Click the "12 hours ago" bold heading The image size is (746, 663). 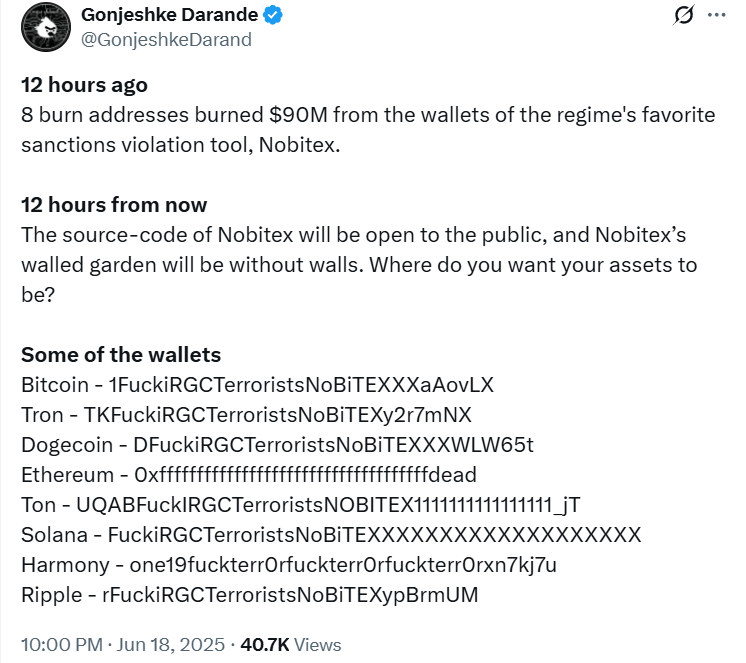[x=84, y=85]
